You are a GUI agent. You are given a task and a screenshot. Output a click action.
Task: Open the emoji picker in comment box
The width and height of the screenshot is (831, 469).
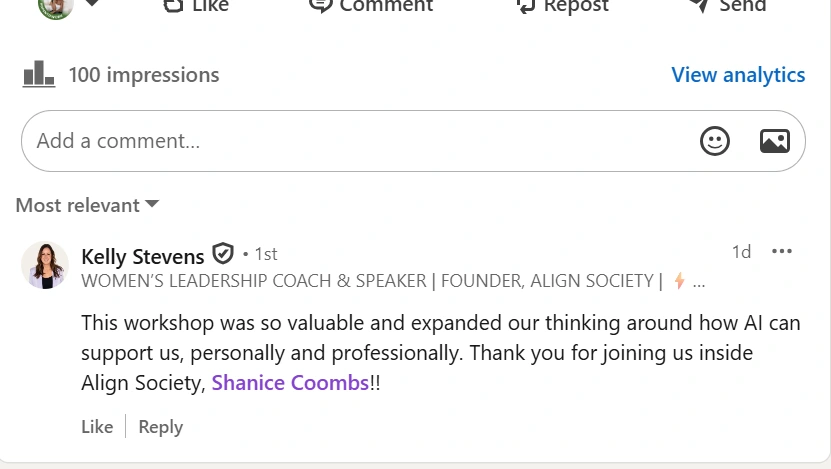714,141
